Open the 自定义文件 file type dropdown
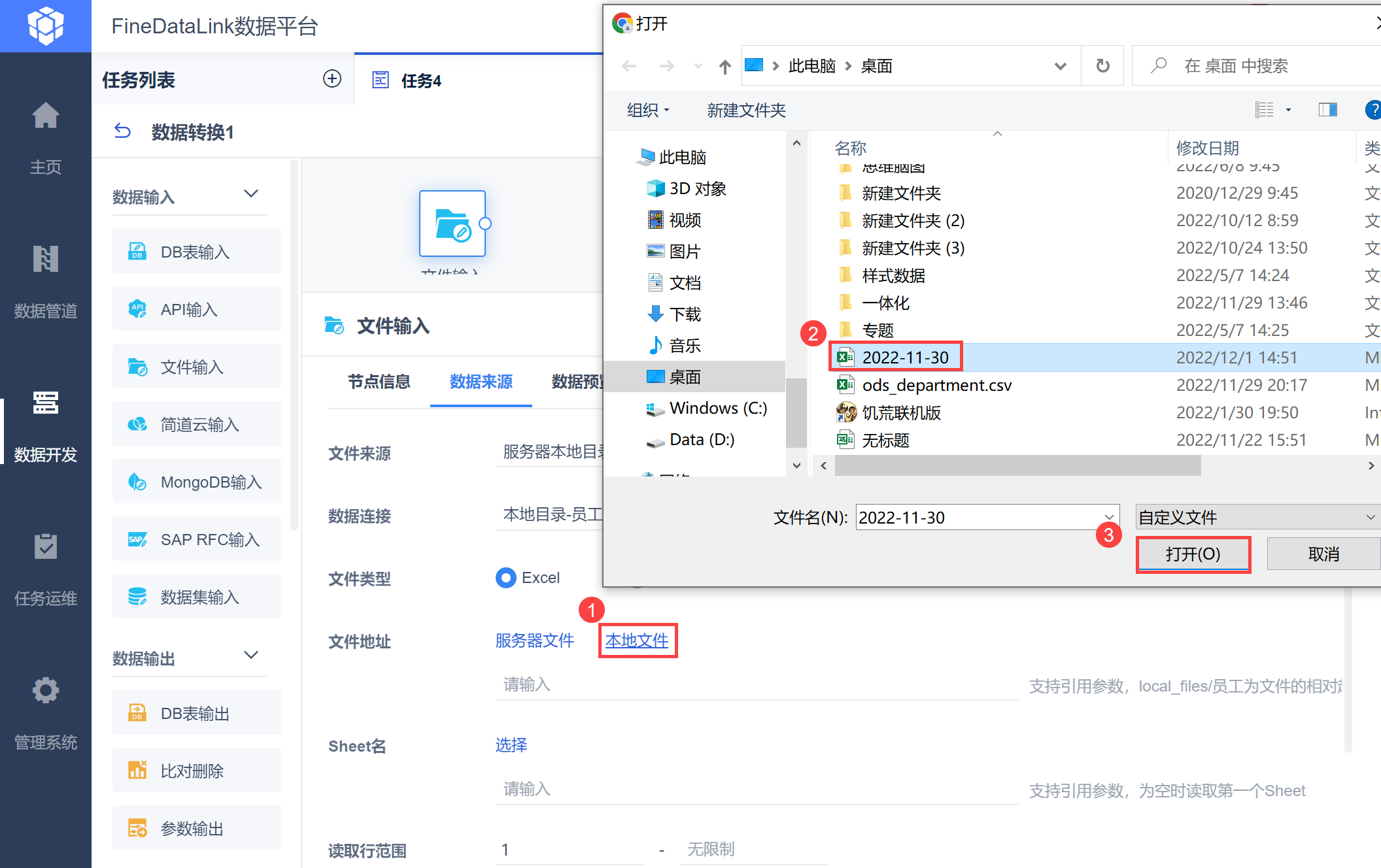The height and width of the screenshot is (868, 1381). pos(1258,517)
